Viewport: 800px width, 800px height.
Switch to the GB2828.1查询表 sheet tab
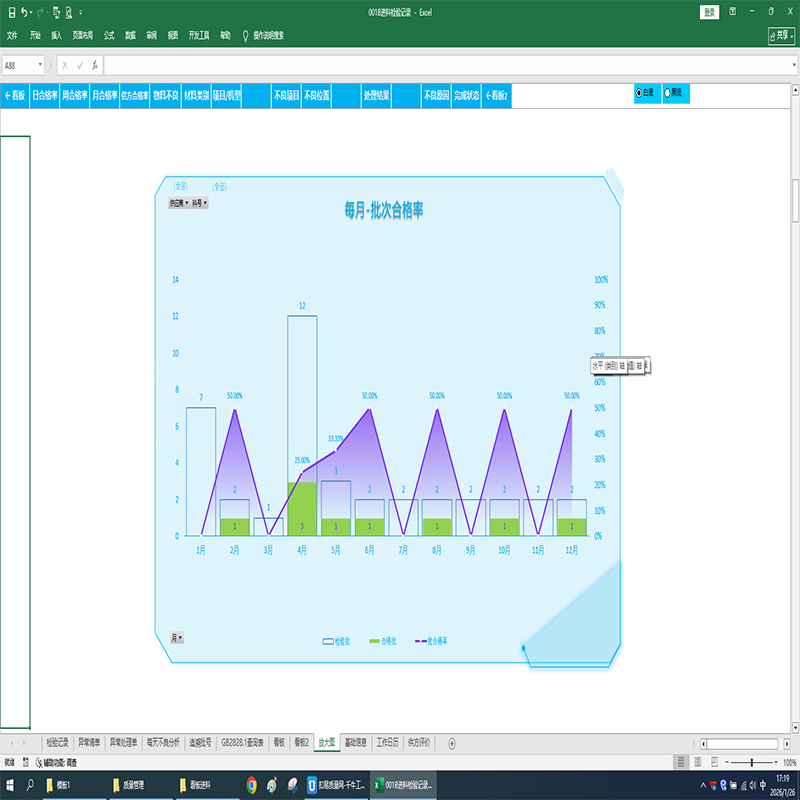point(242,742)
